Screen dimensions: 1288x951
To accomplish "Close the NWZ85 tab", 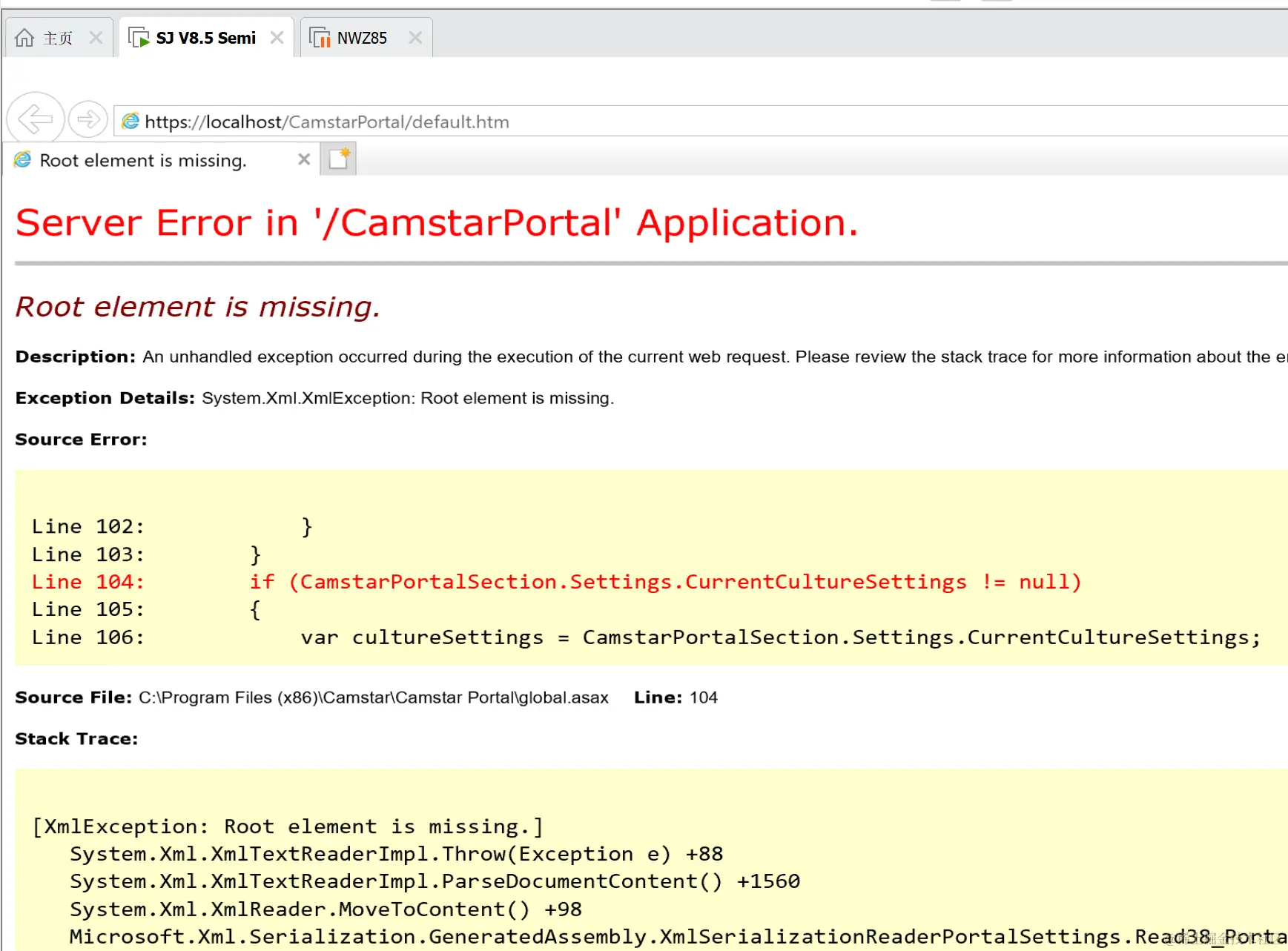I will (415, 37).
